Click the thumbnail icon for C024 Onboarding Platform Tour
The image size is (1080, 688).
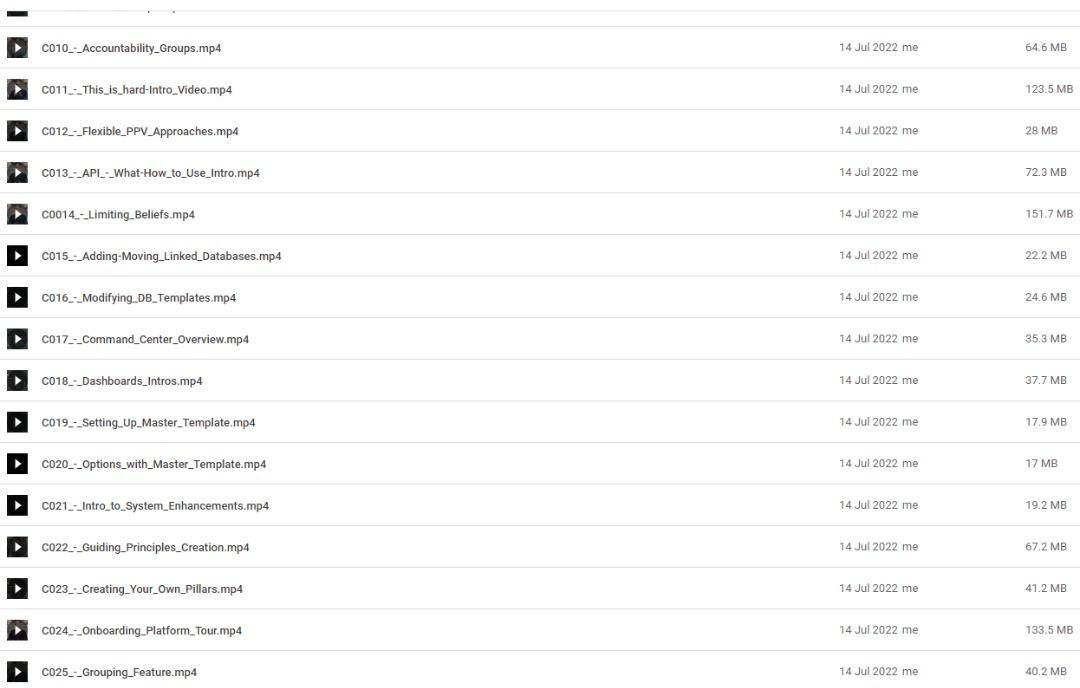(x=17, y=630)
